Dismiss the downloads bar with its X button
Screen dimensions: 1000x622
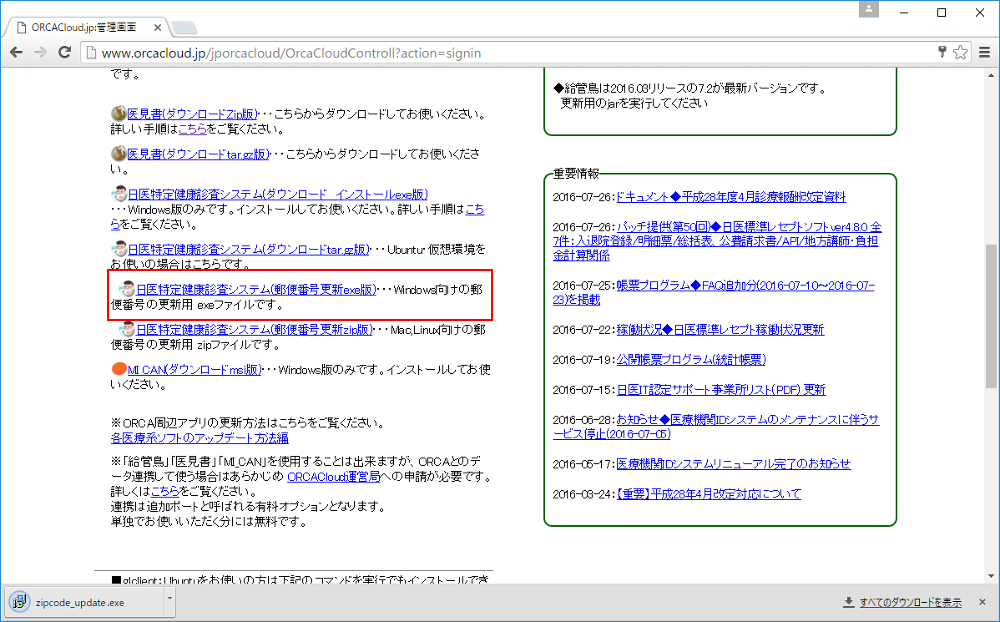pyautogui.click(x=981, y=602)
